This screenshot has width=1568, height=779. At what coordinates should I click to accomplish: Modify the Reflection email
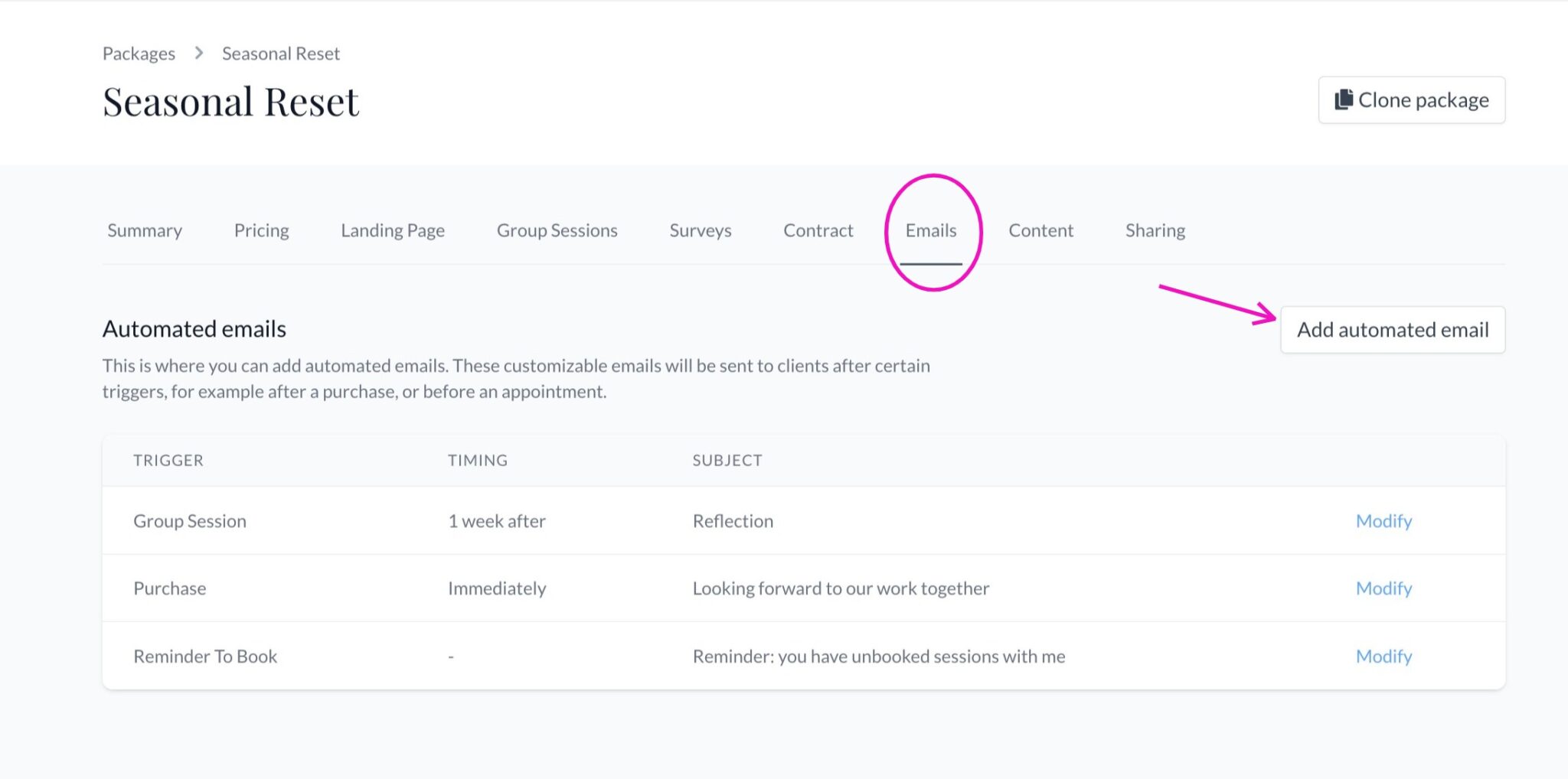(x=1383, y=521)
